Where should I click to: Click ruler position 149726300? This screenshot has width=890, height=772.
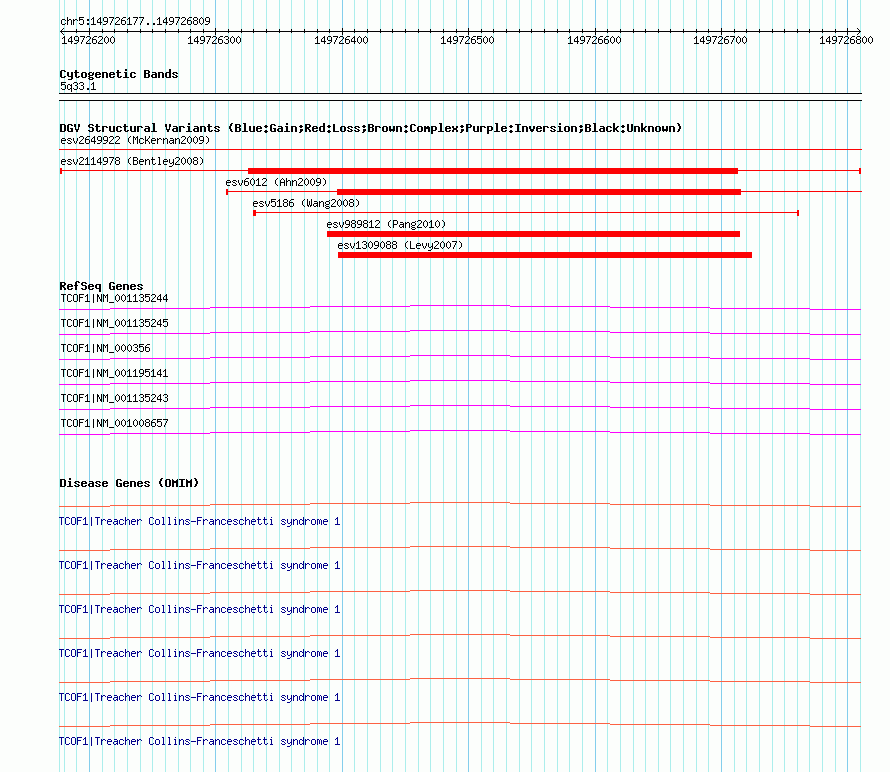214,40
